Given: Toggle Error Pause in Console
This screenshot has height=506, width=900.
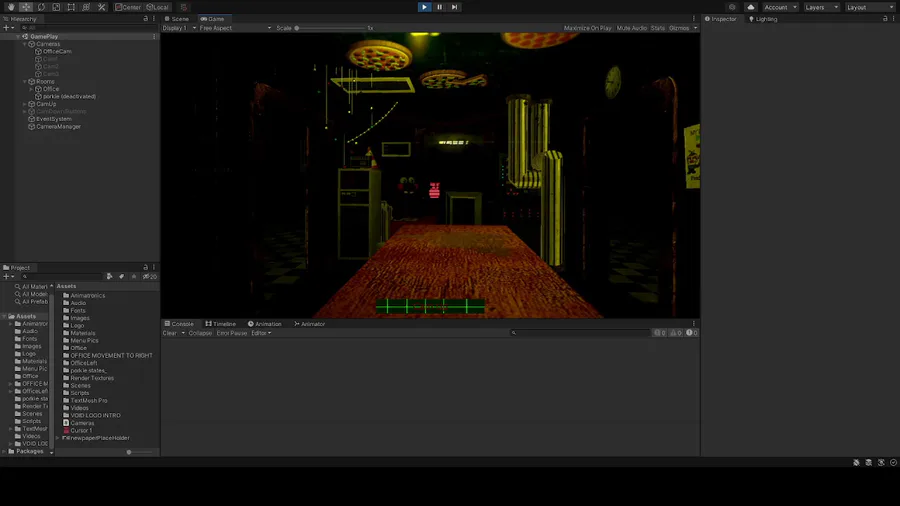Looking at the screenshot, I should point(232,333).
